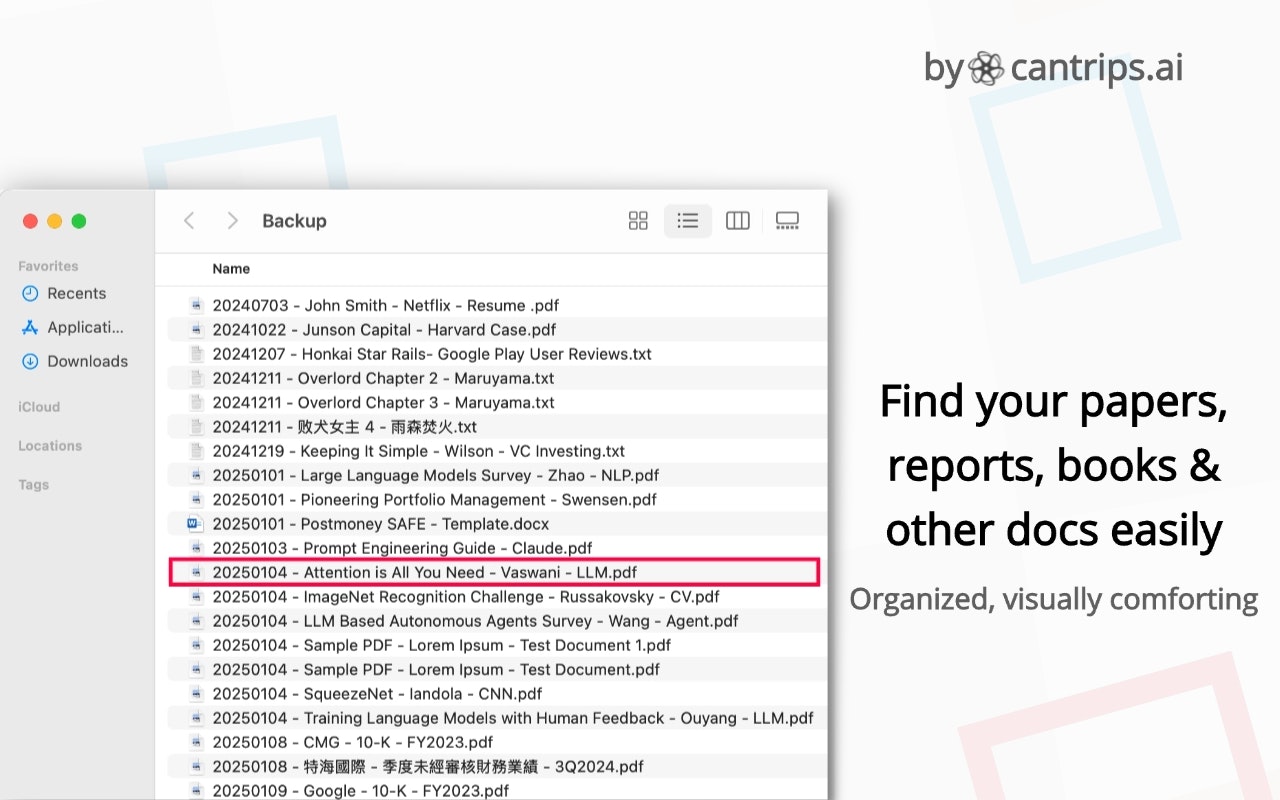Click file icon of Overlord Chapter 2 txt

click(196, 378)
